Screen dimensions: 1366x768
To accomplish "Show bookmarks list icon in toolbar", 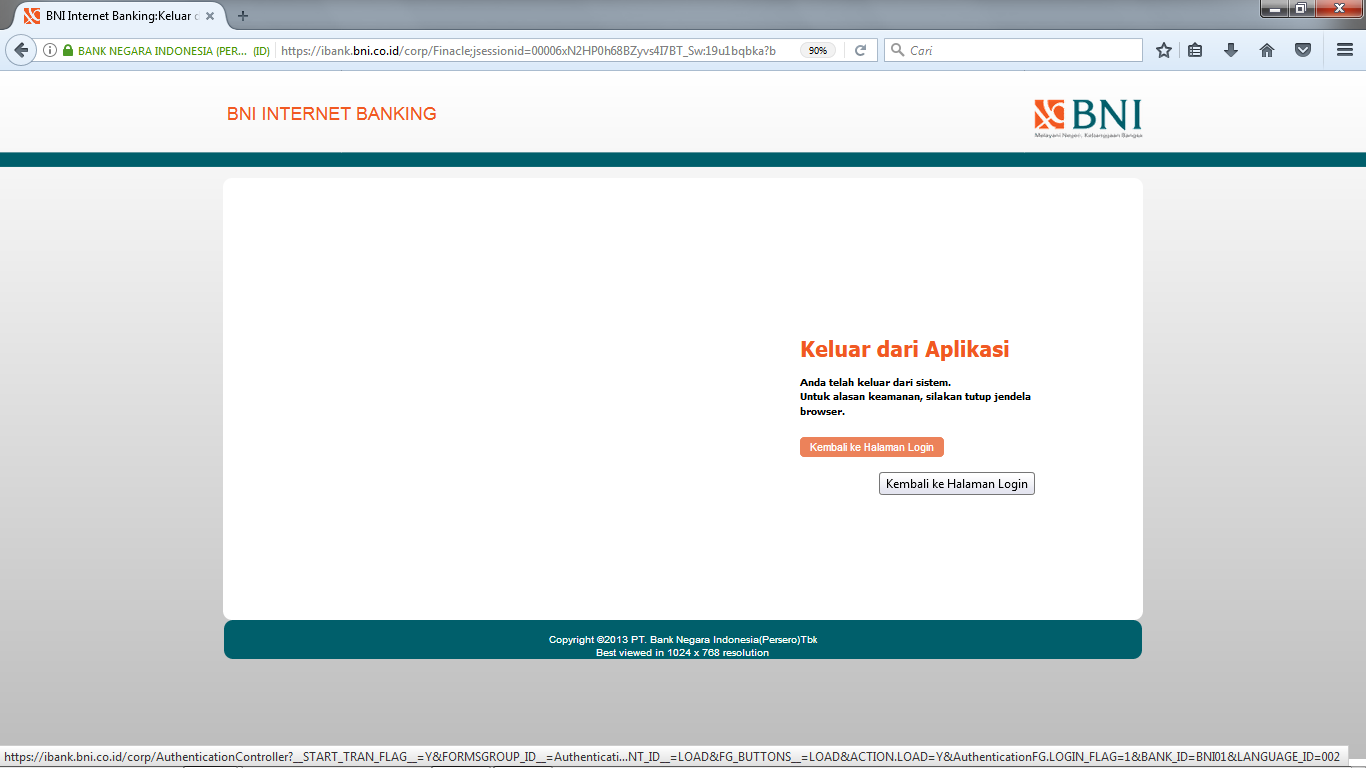I will pos(1195,50).
